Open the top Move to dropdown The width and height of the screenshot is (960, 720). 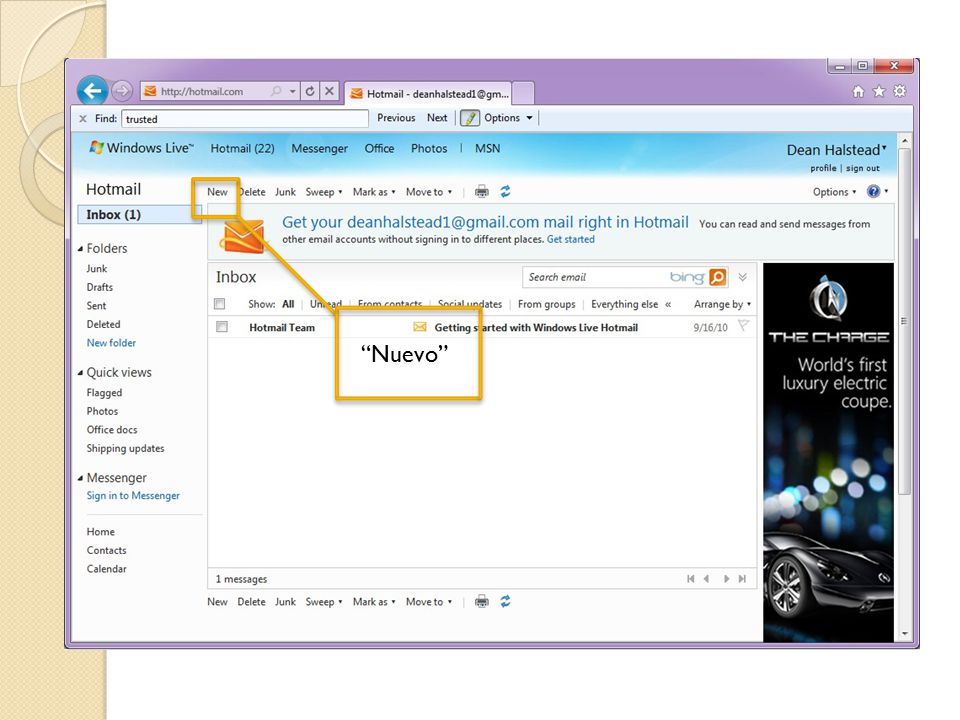click(x=429, y=192)
